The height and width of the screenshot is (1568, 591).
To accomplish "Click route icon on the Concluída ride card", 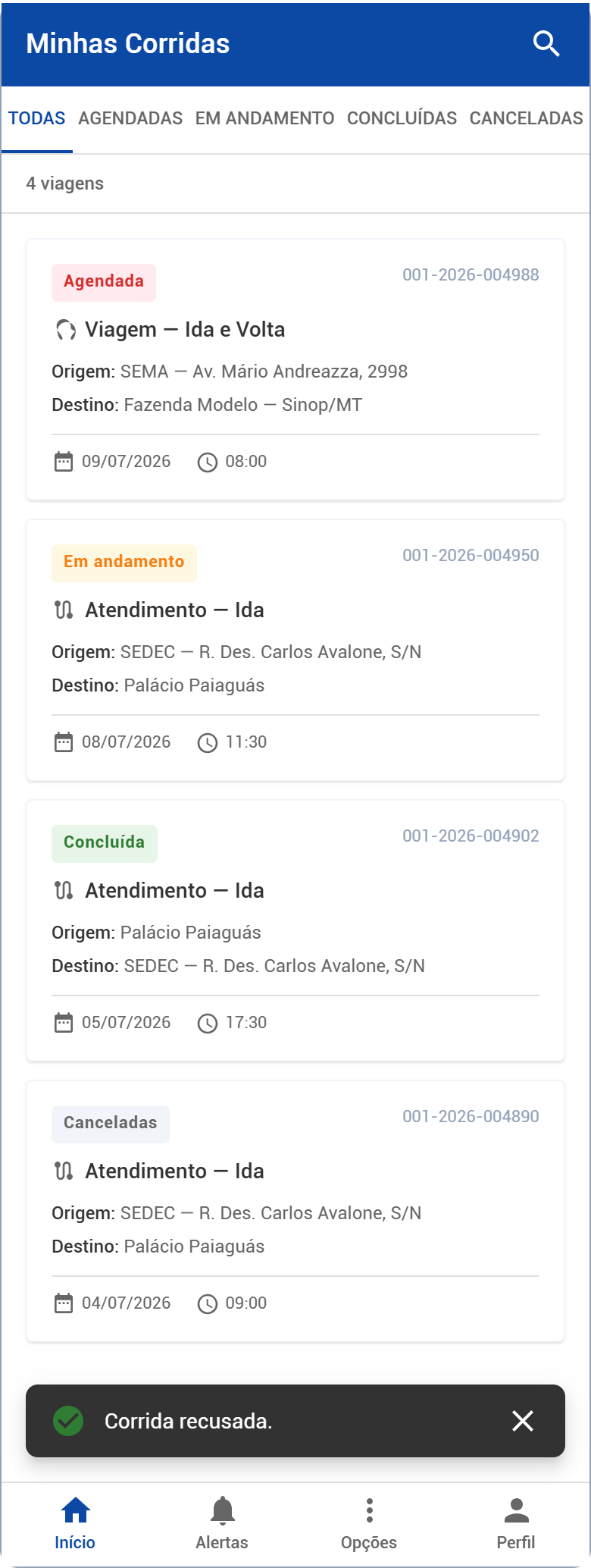I will pyautogui.click(x=64, y=890).
